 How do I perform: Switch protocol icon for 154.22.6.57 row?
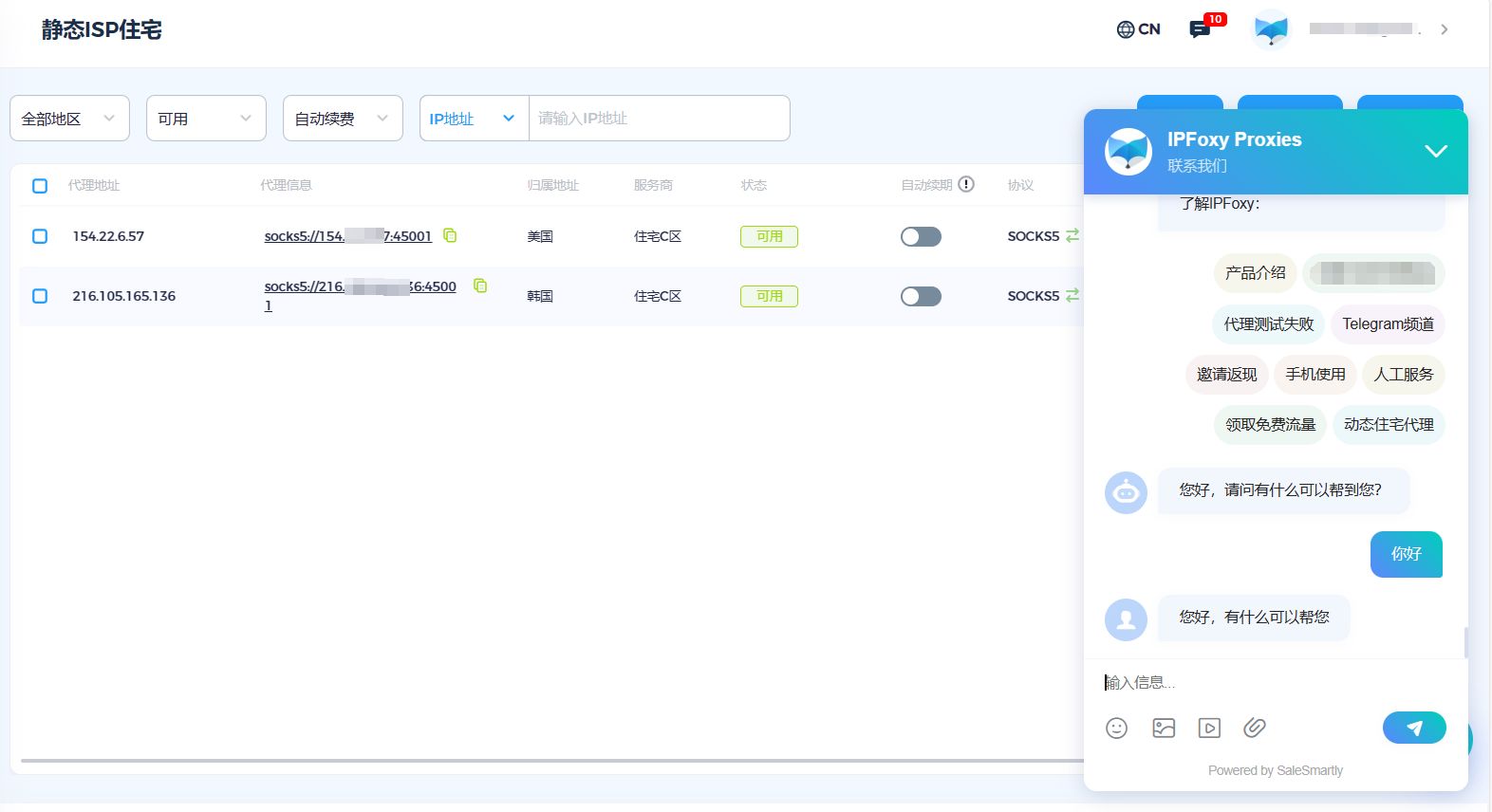pyautogui.click(x=1072, y=235)
